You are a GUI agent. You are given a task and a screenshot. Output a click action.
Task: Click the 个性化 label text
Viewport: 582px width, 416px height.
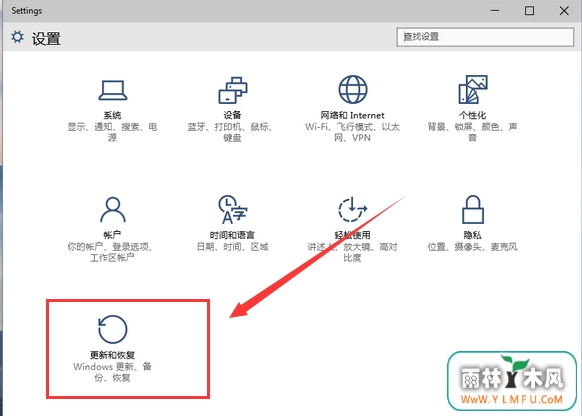[x=473, y=115]
